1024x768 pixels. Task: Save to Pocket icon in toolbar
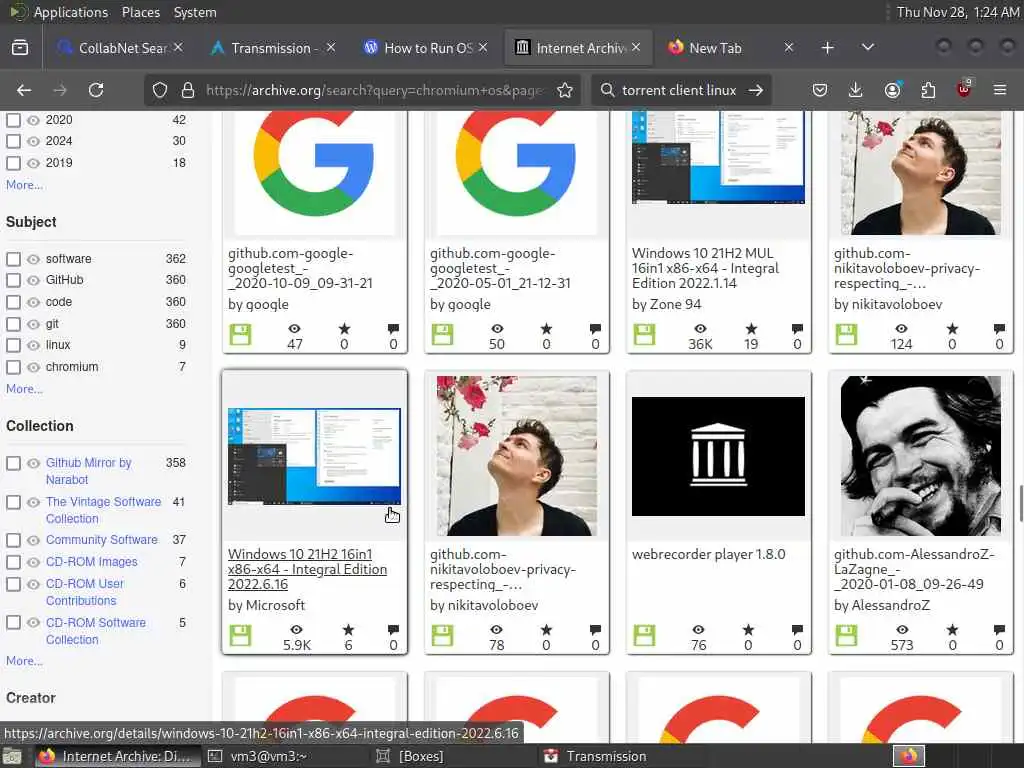tap(820, 90)
